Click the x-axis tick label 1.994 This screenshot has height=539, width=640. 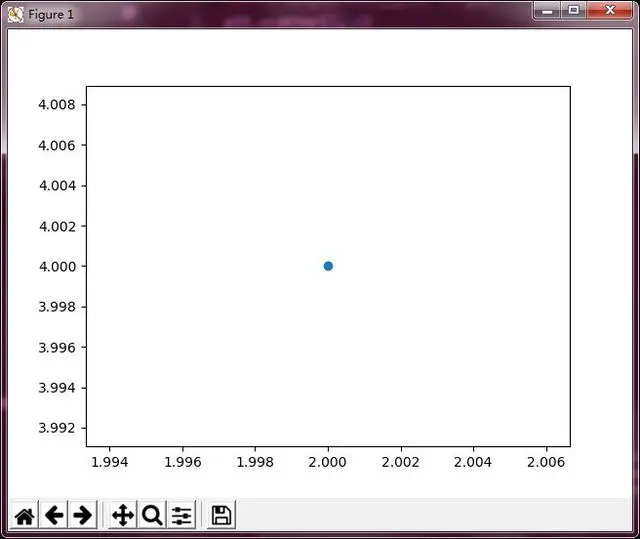point(109,462)
